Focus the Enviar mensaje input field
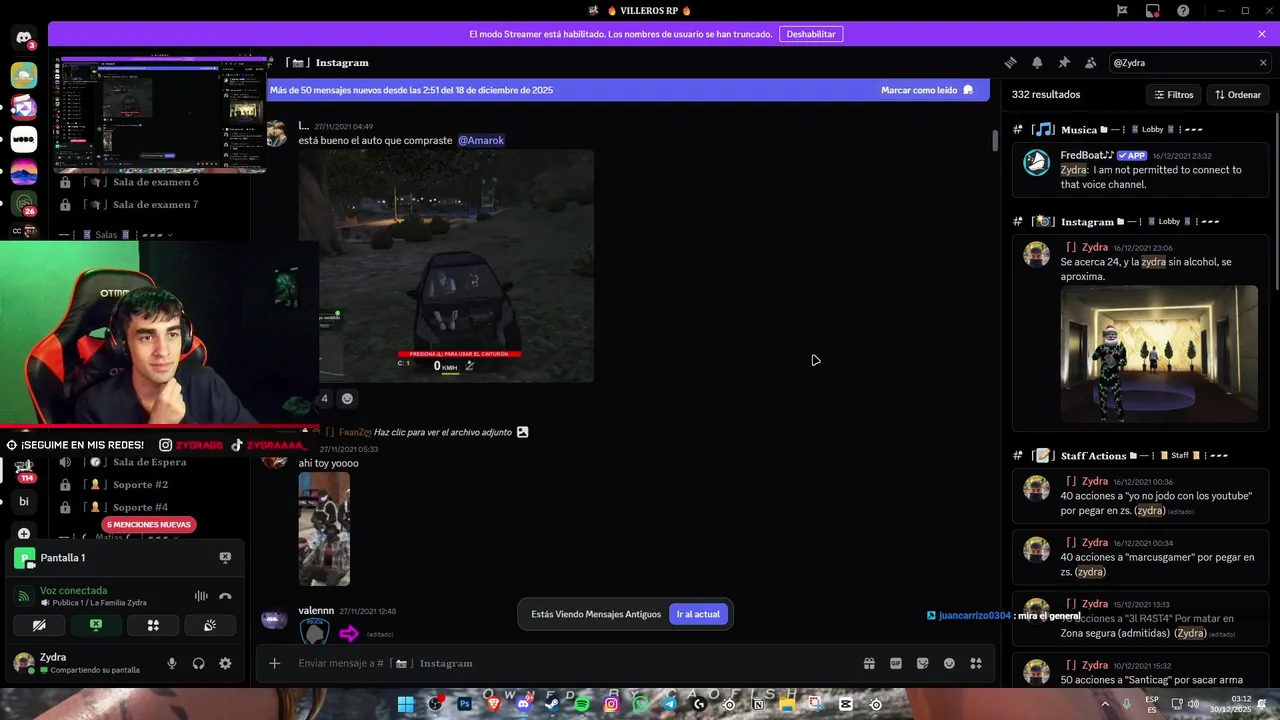This screenshot has width=1280, height=720. (574, 663)
